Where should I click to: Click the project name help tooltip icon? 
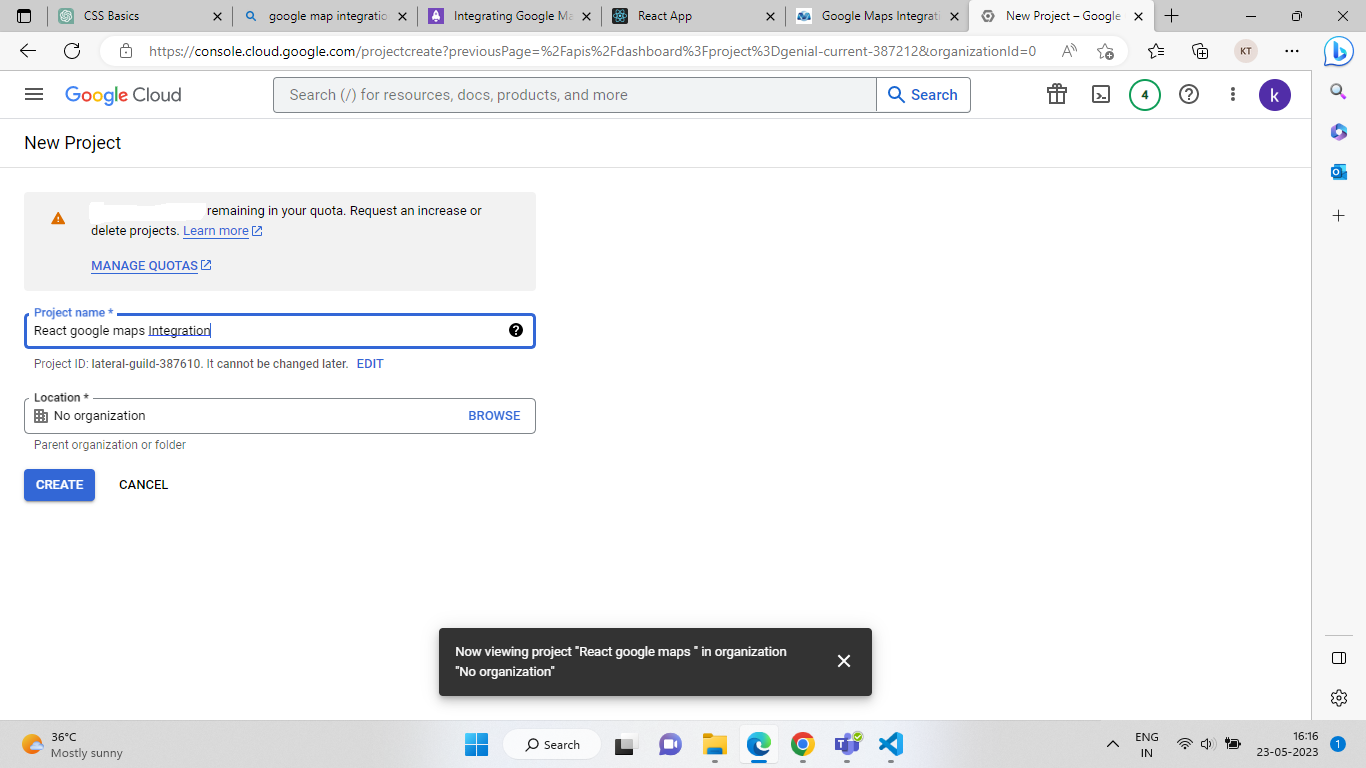coord(516,331)
